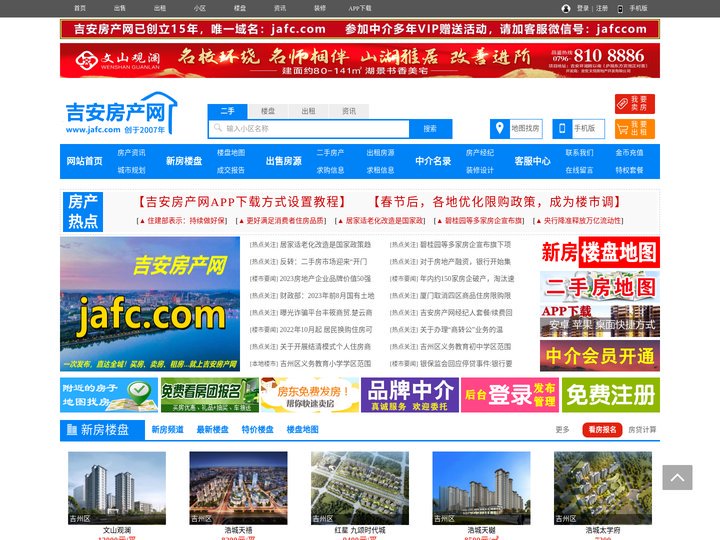Open the APP下载 banner on right
Viewport: 720px width, 540px height.
(x=600, y=321)
